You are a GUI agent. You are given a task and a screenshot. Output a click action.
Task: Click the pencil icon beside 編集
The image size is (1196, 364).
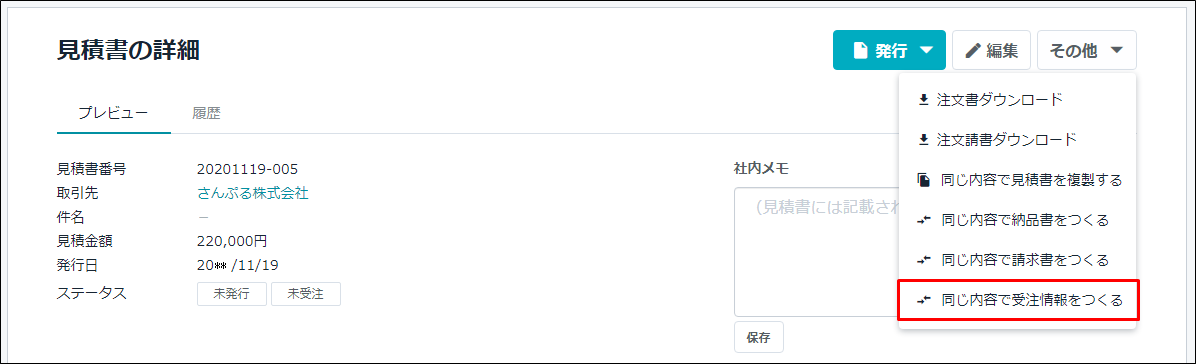[973, 50]
